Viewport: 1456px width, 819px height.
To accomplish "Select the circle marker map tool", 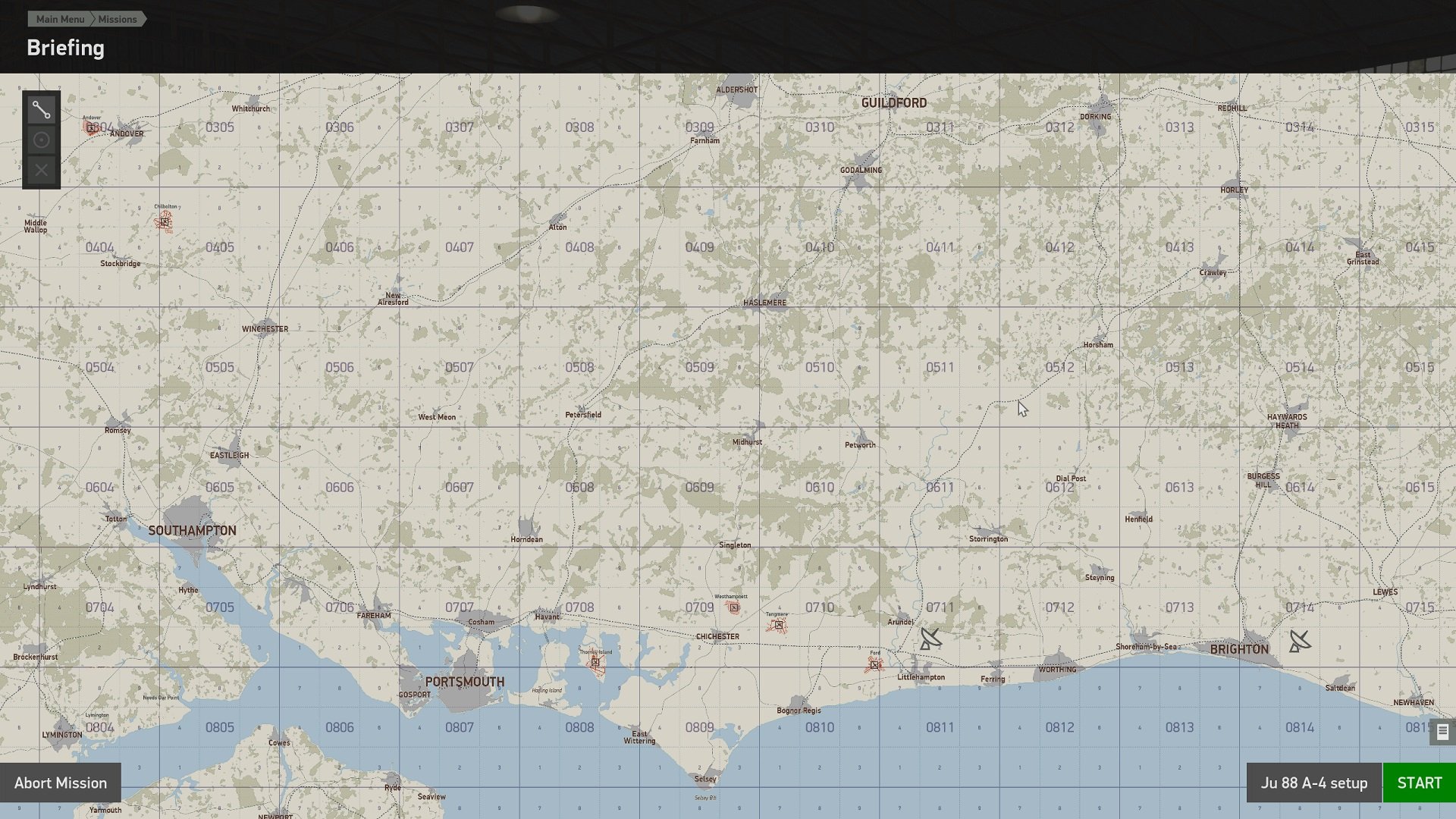I will (x=41, y=140).
